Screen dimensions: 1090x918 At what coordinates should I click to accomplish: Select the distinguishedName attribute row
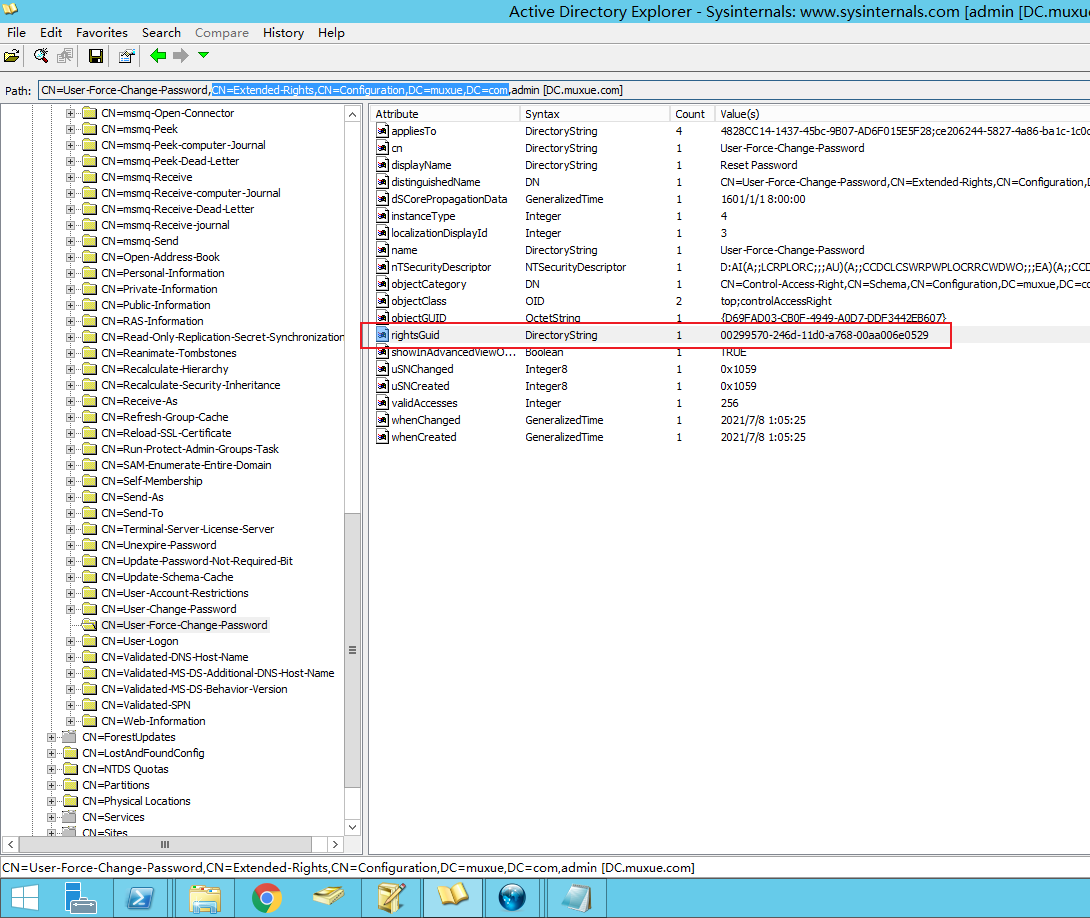730,182
